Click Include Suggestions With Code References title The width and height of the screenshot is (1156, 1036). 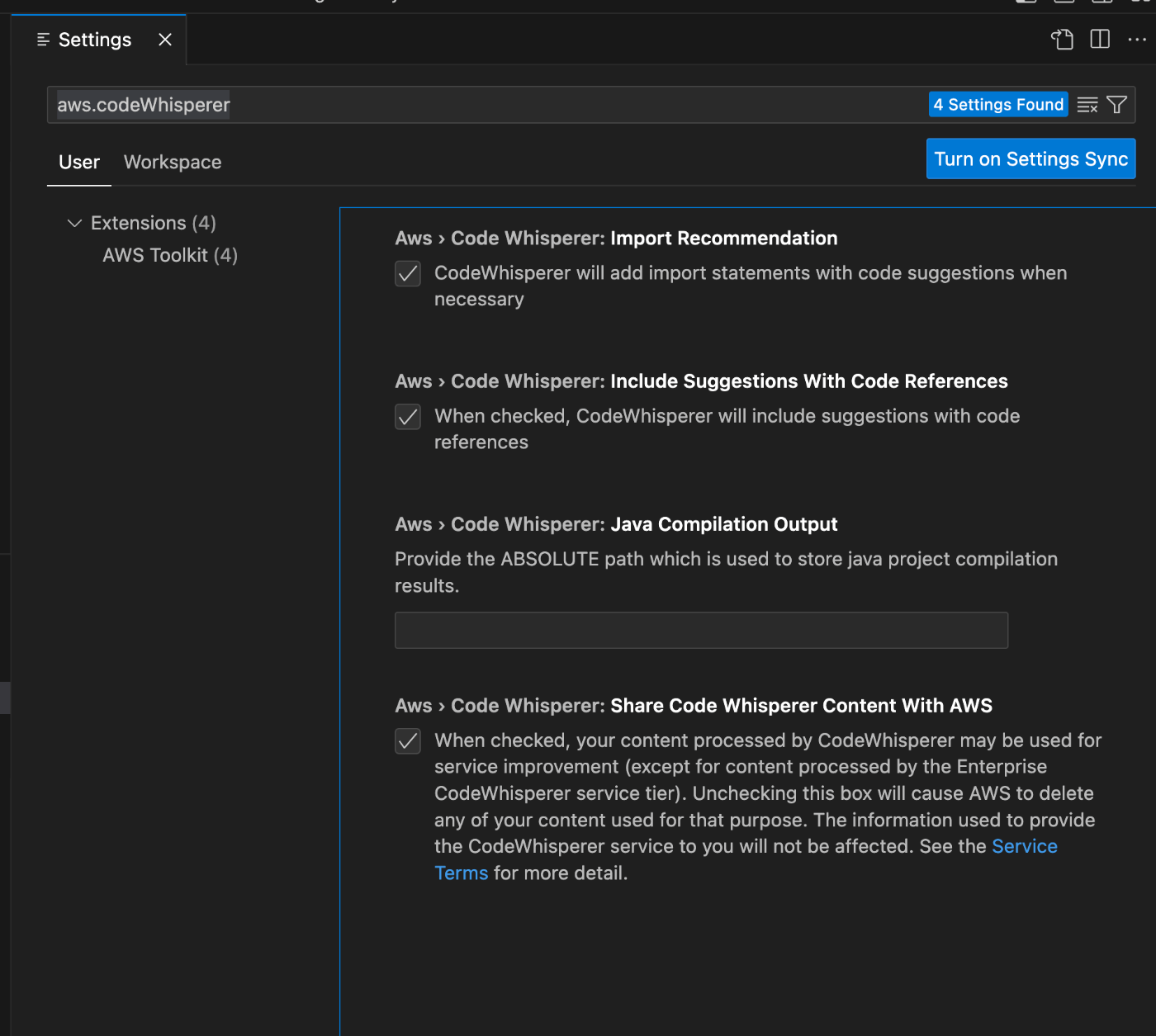pyautogui.click(x=701, y=381)
